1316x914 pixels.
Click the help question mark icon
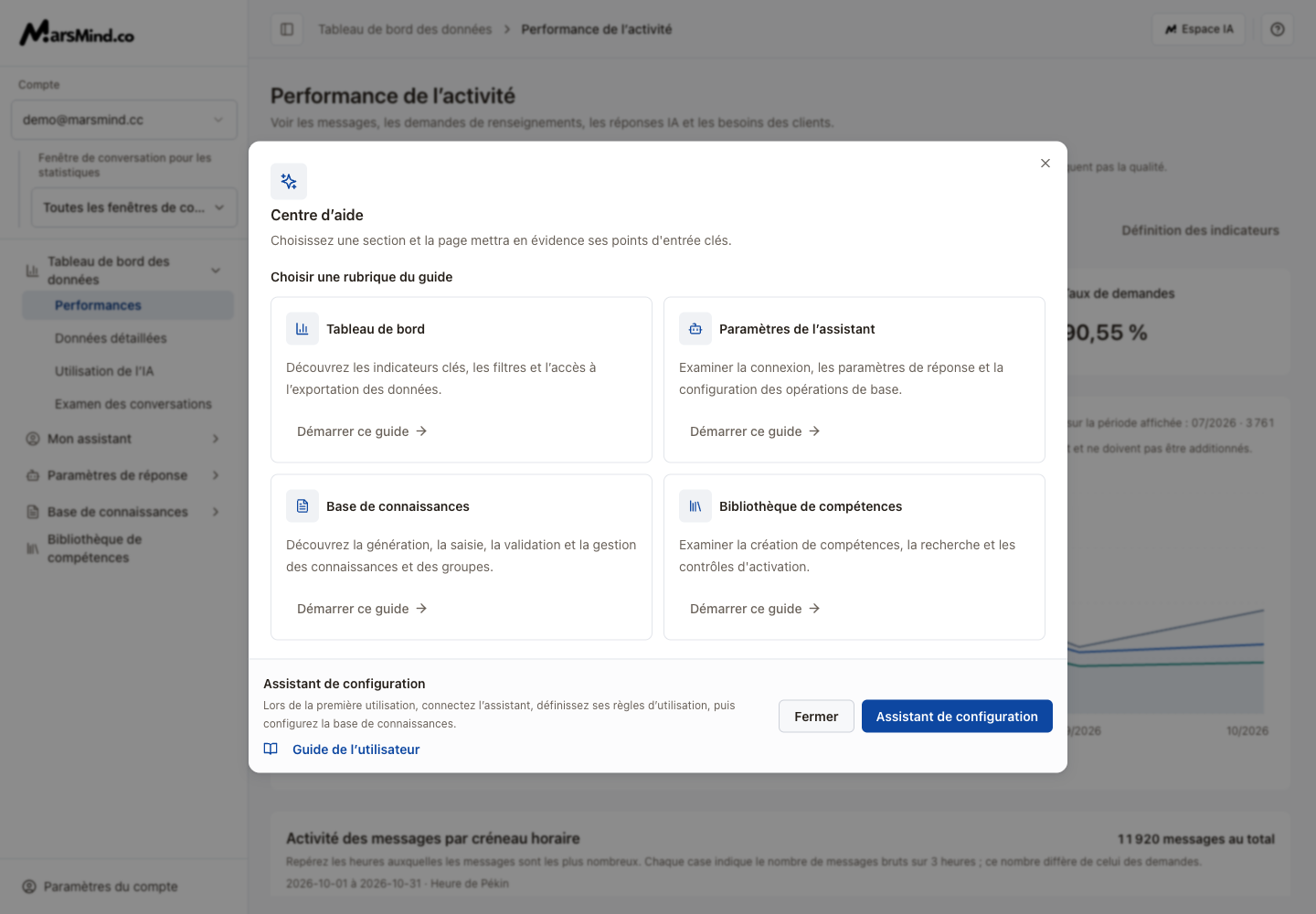point(1278,29)
